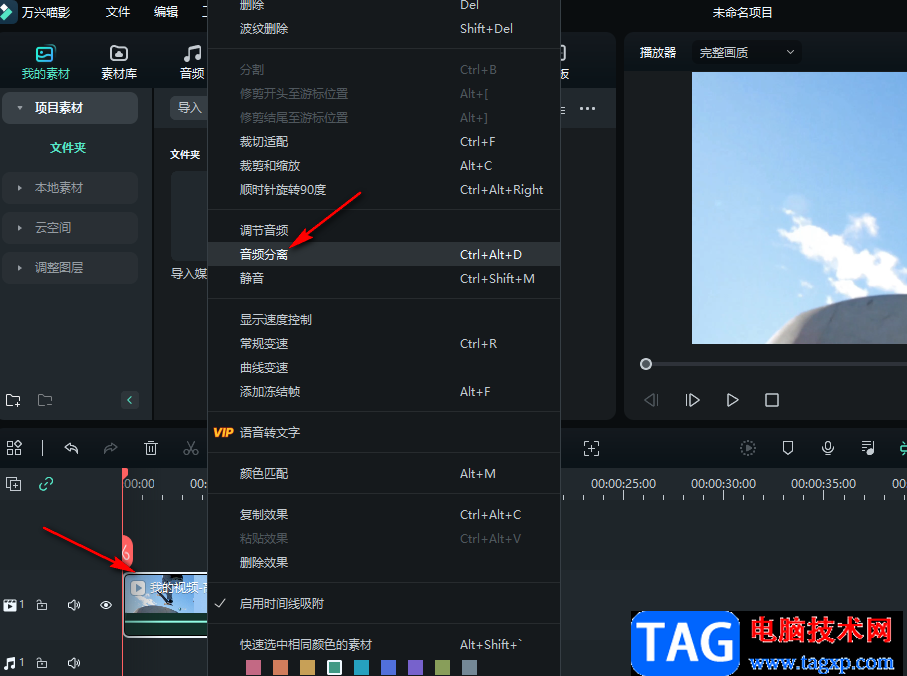This screenshot has height=676, width=907.
Task: Hide video track 1 with eye icon
Action: click(106, 605)
